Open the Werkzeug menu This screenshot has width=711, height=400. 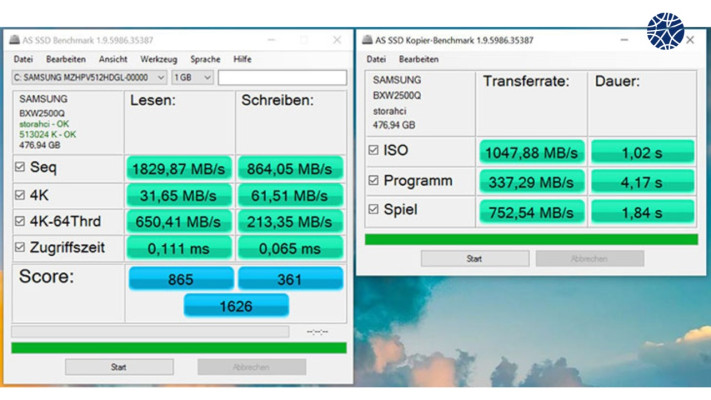[159, 59]
